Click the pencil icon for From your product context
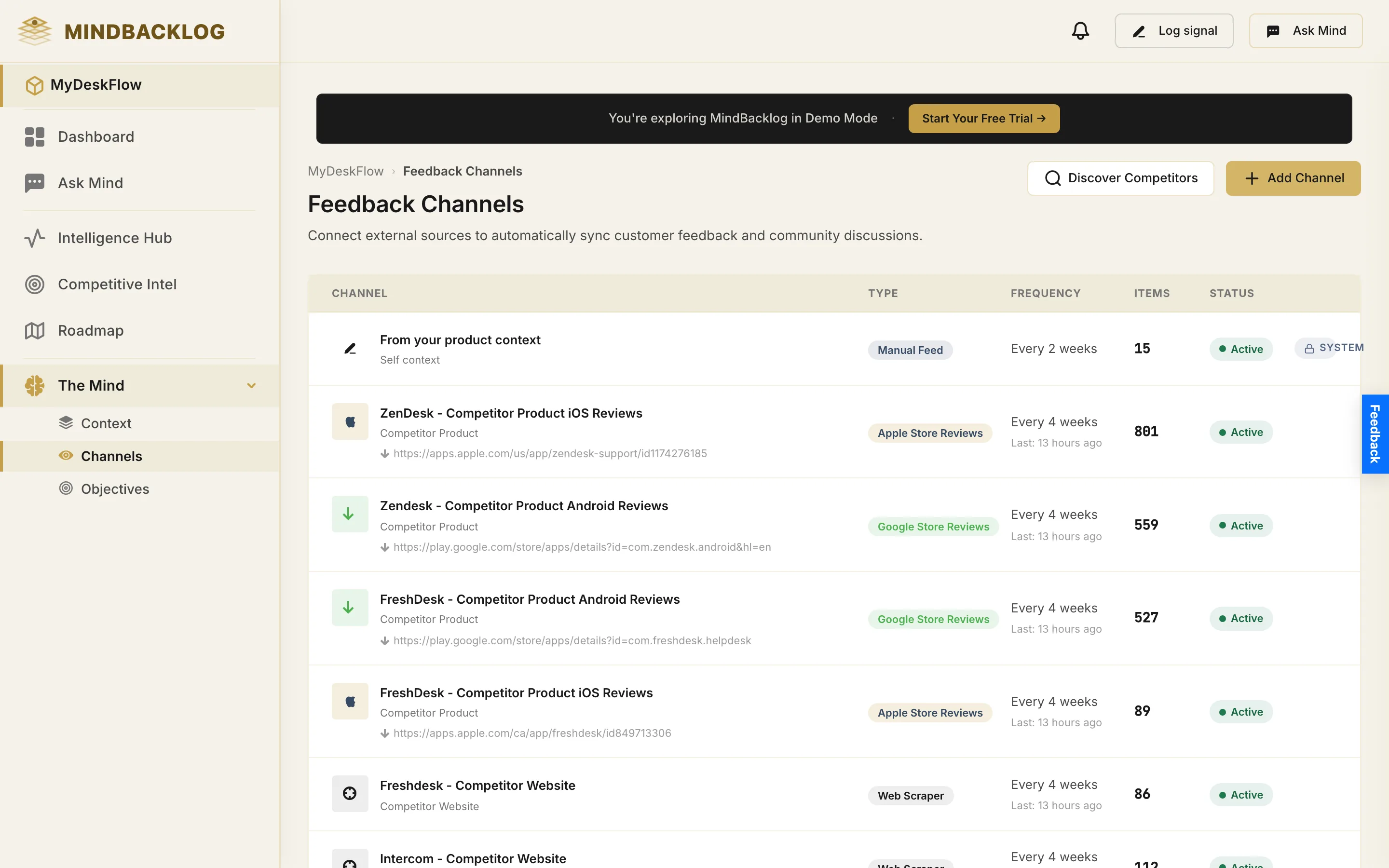The height and width of the screenshot is (868, 1389). pos(350,349)
